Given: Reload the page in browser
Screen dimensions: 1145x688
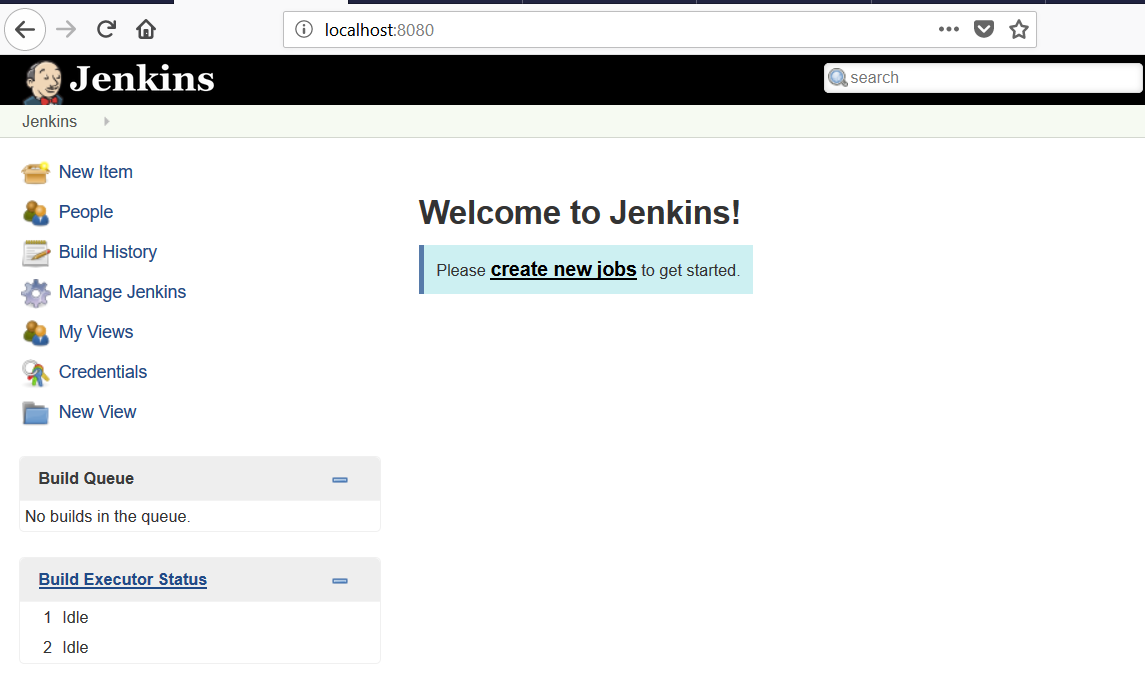Looking at the screenshot, I should click(x=106, y=30).
